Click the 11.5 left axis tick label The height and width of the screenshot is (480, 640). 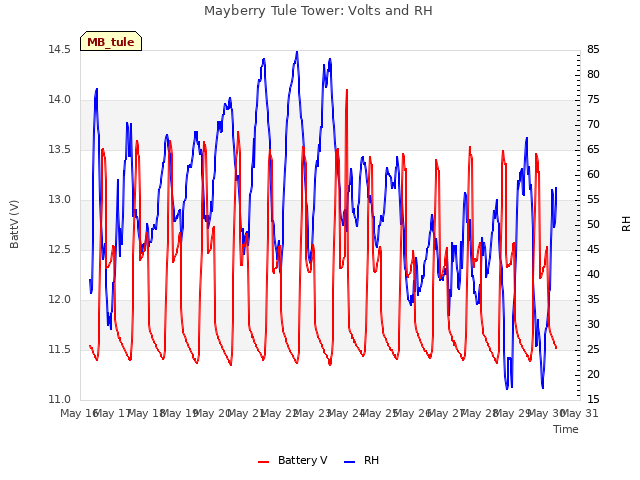(x=60, y=350)
